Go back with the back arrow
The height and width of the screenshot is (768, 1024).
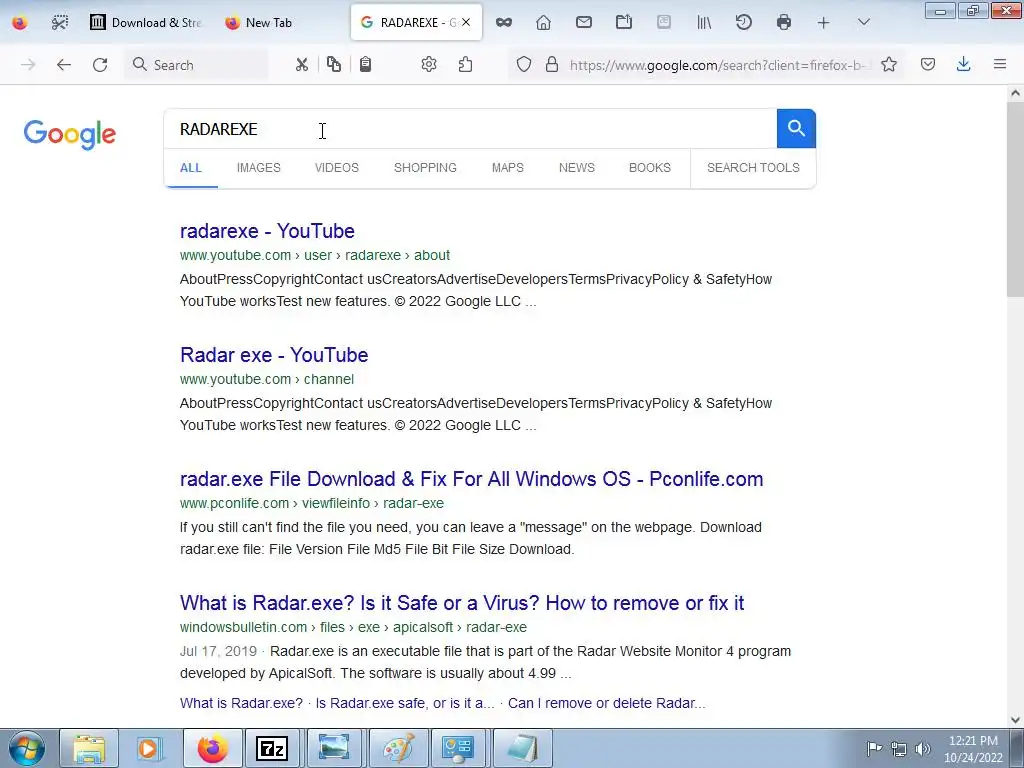point(63,64)
